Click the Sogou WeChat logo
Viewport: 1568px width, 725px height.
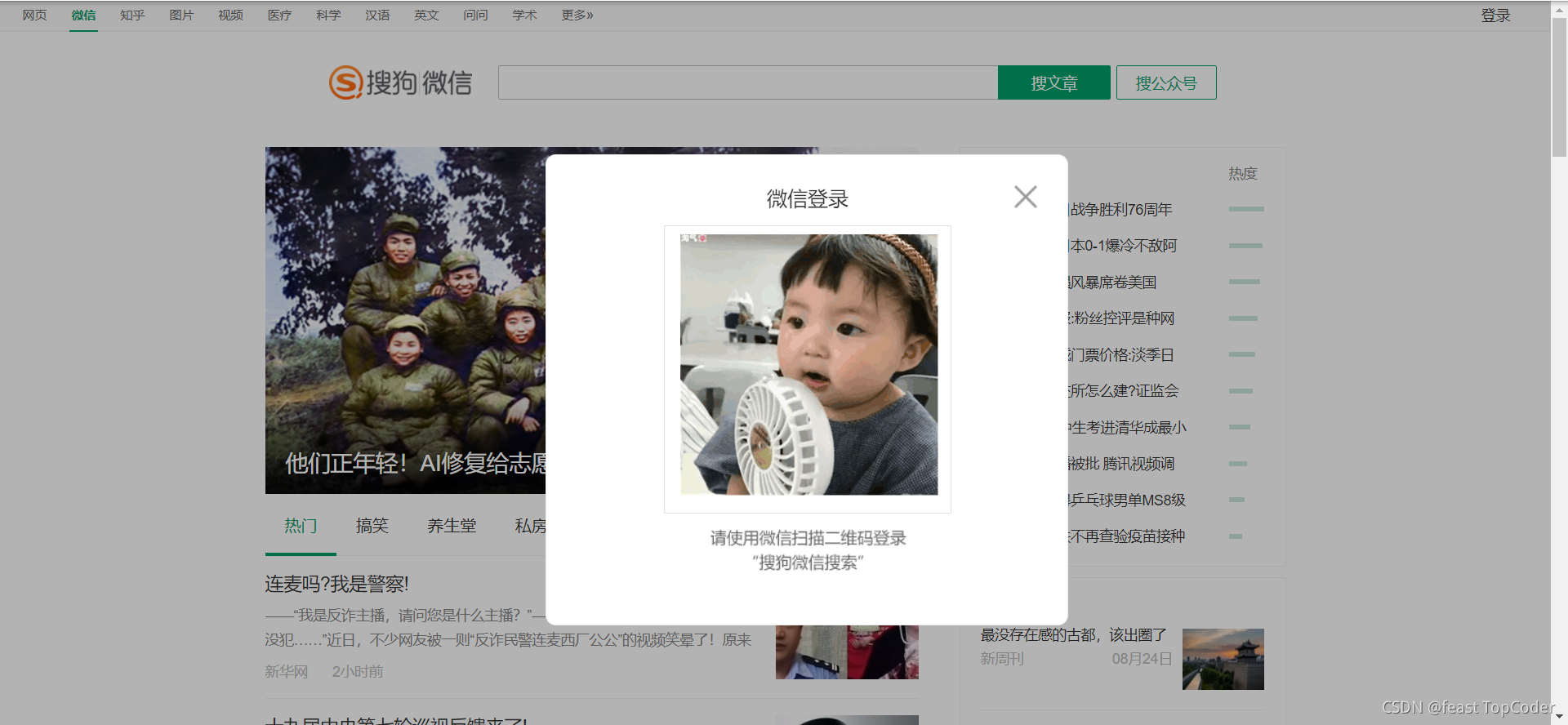400,82
